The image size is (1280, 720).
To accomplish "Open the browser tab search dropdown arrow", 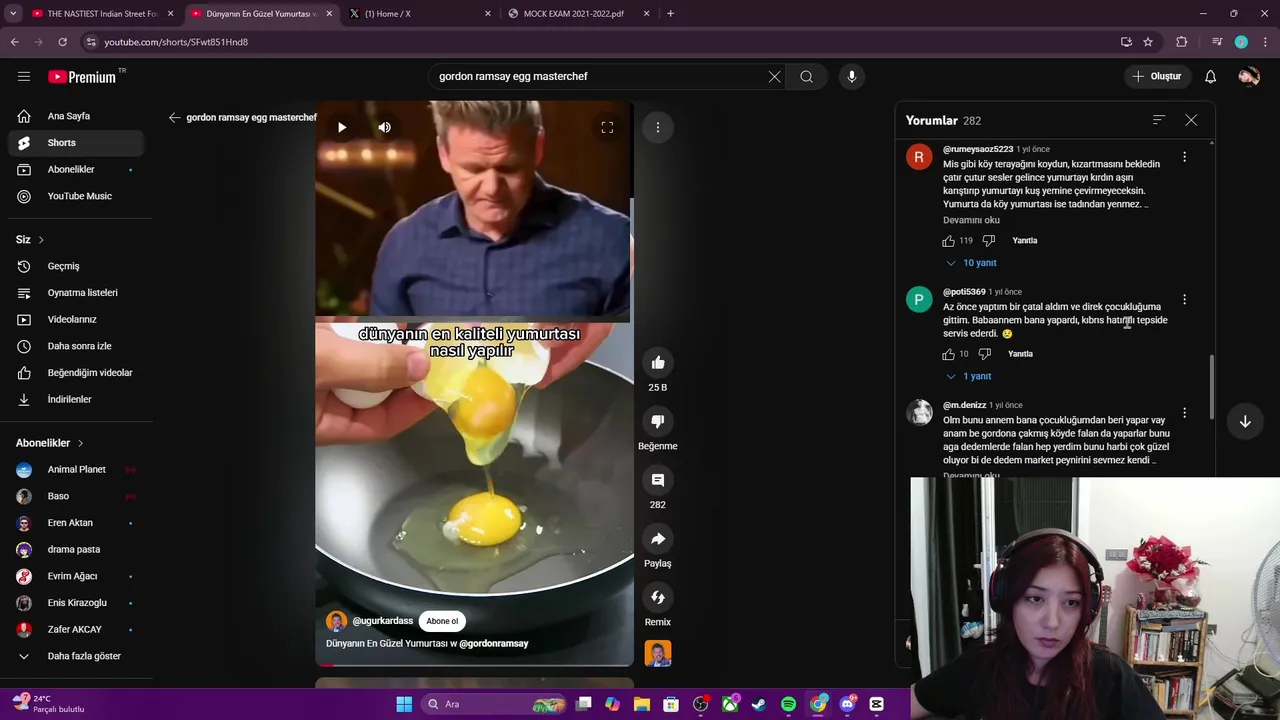I will [13, 14].
